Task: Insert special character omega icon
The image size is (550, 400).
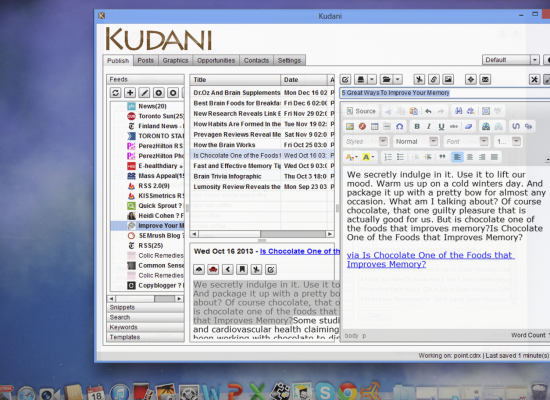Action: click(400, 126)
